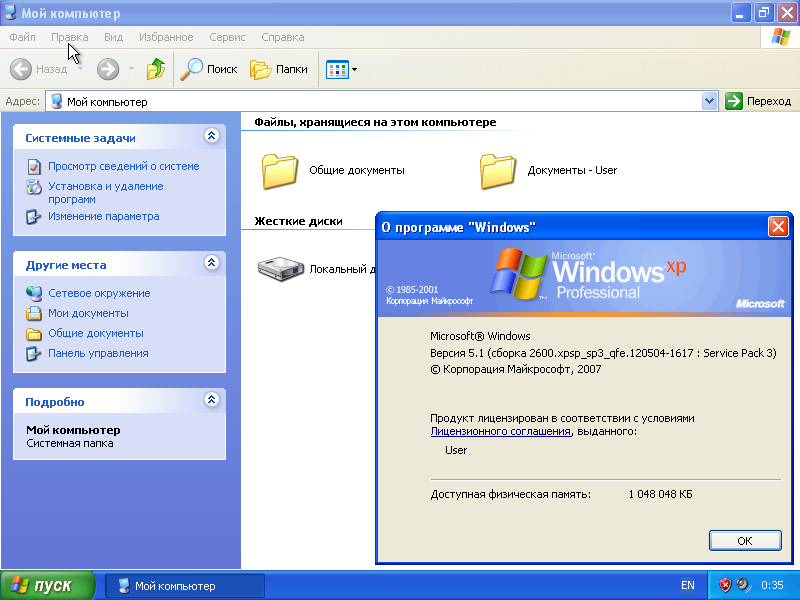
Task: Click the Изменение параметра icon
Action: click(34, 217)
